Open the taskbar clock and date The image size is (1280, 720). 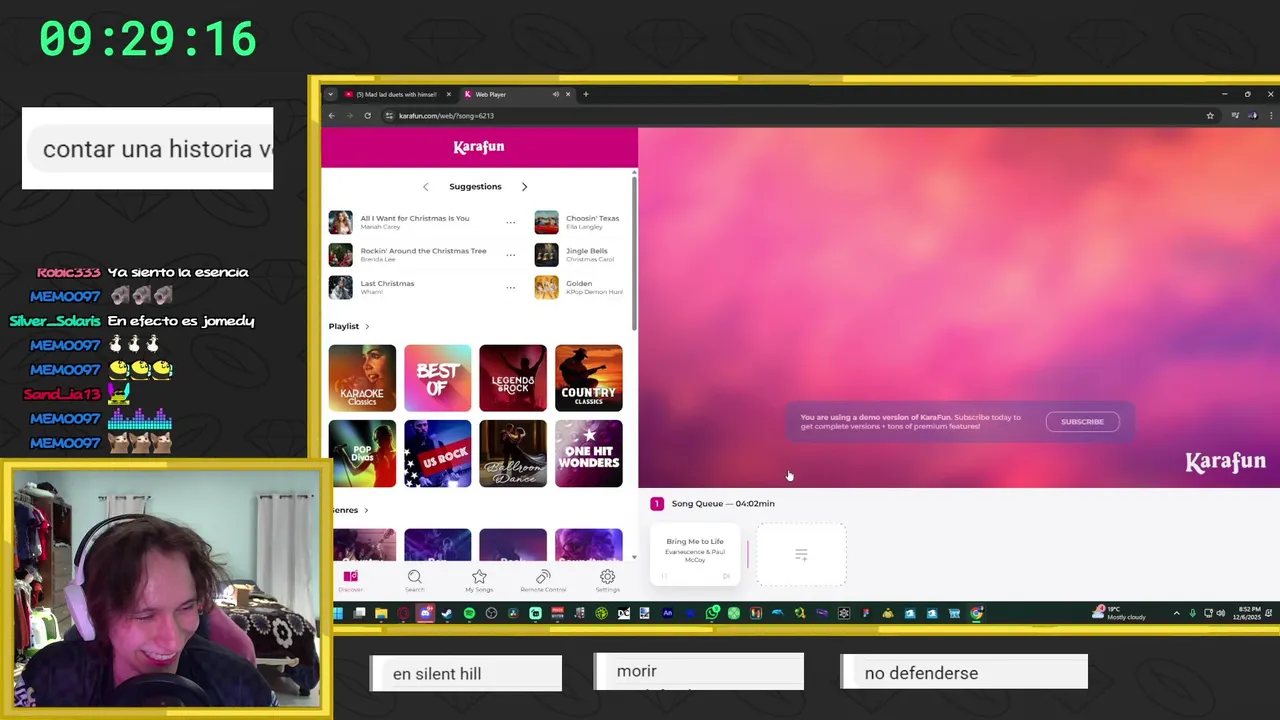(1248, 613)
